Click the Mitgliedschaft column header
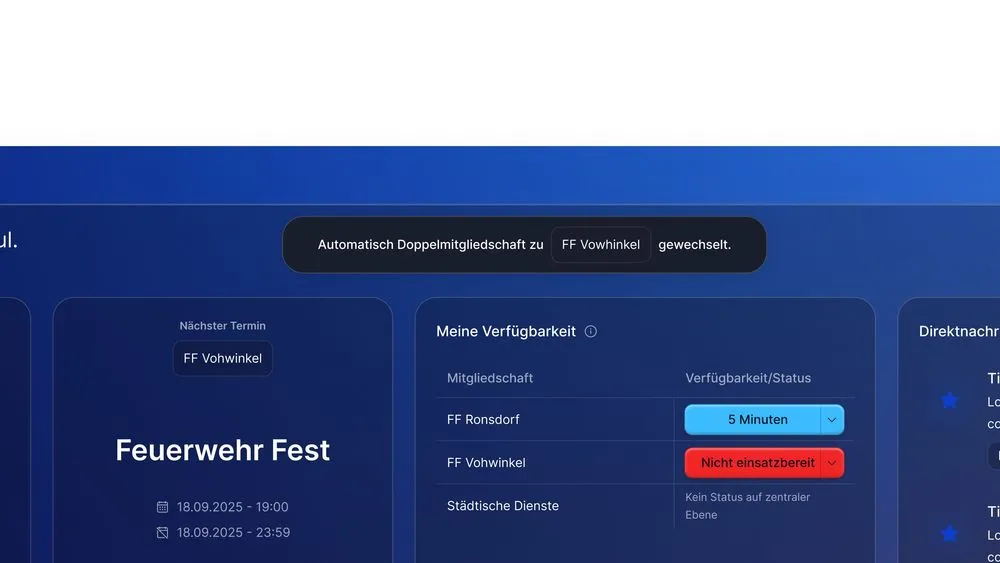1000x563 pixels. pos(490,378)
